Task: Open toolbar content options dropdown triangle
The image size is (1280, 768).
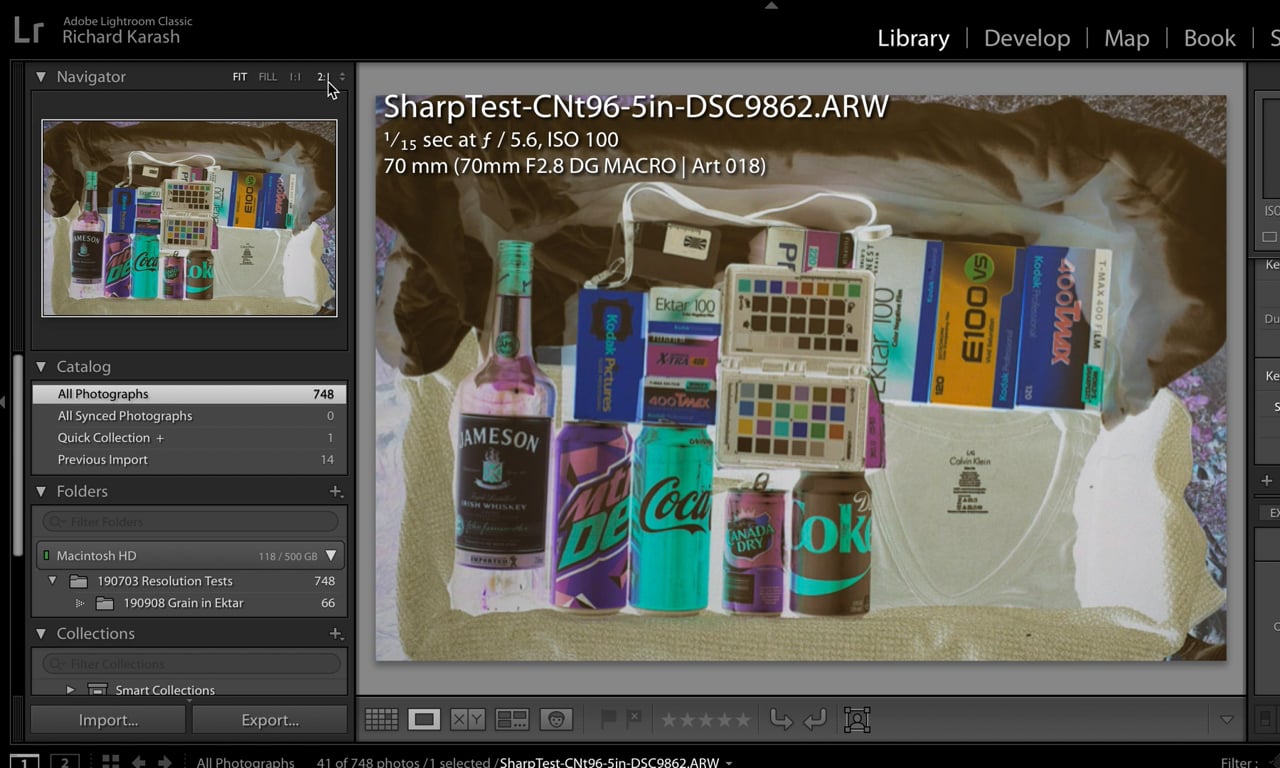Action: (1227, 720)
